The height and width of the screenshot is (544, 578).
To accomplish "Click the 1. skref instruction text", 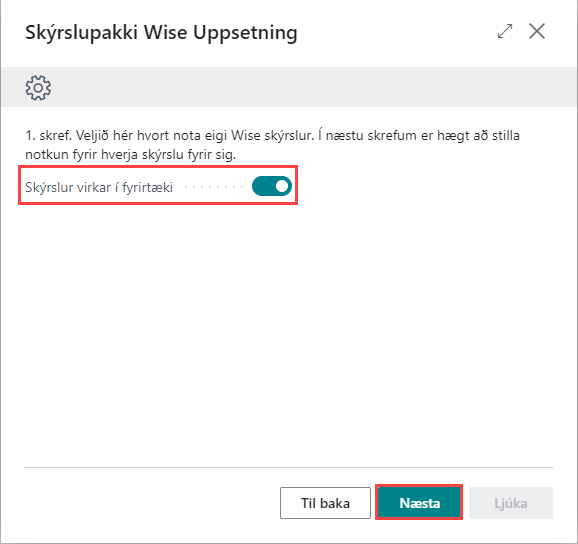I will point(272,145).
